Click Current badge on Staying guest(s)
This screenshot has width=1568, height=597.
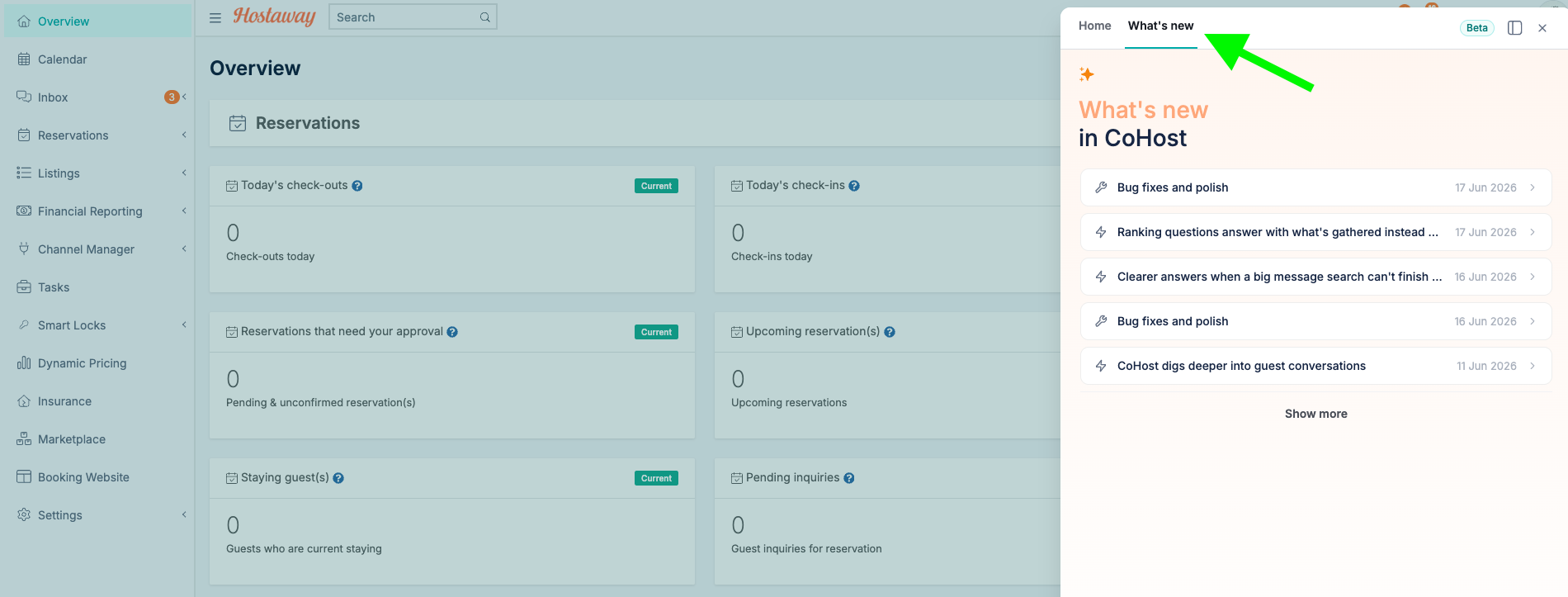[656, 478]
